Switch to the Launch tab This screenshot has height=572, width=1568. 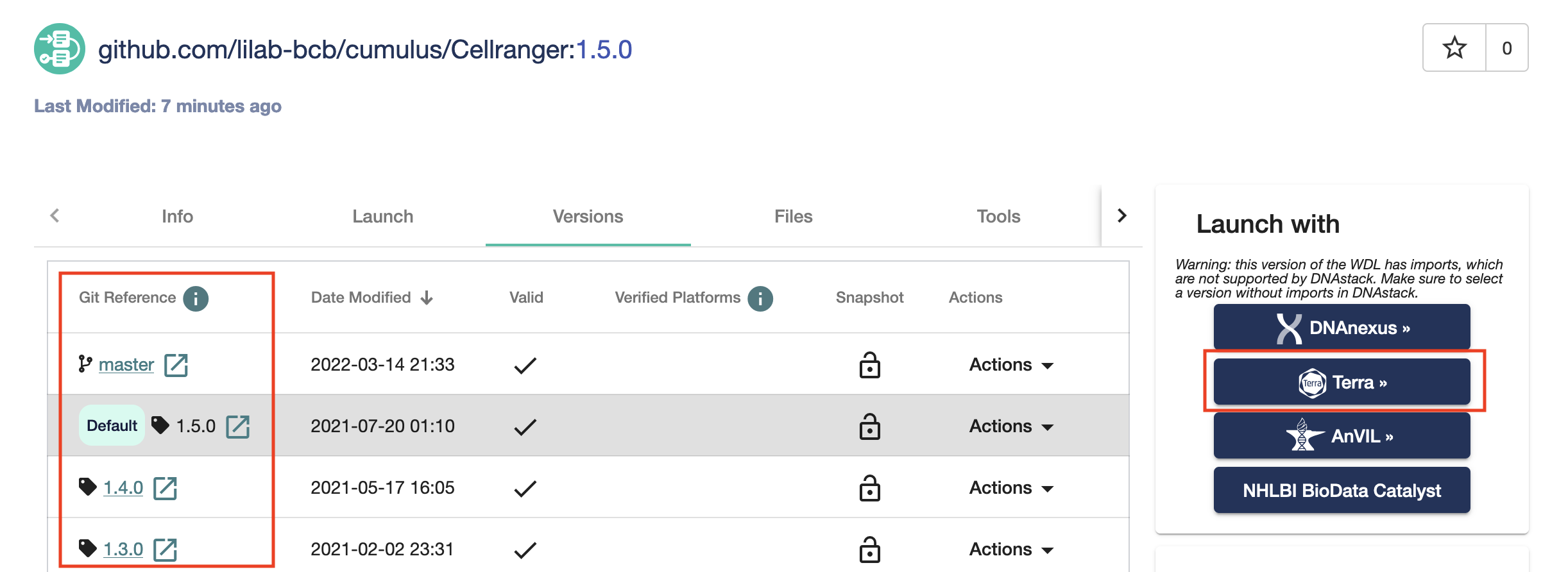point(383,216)
